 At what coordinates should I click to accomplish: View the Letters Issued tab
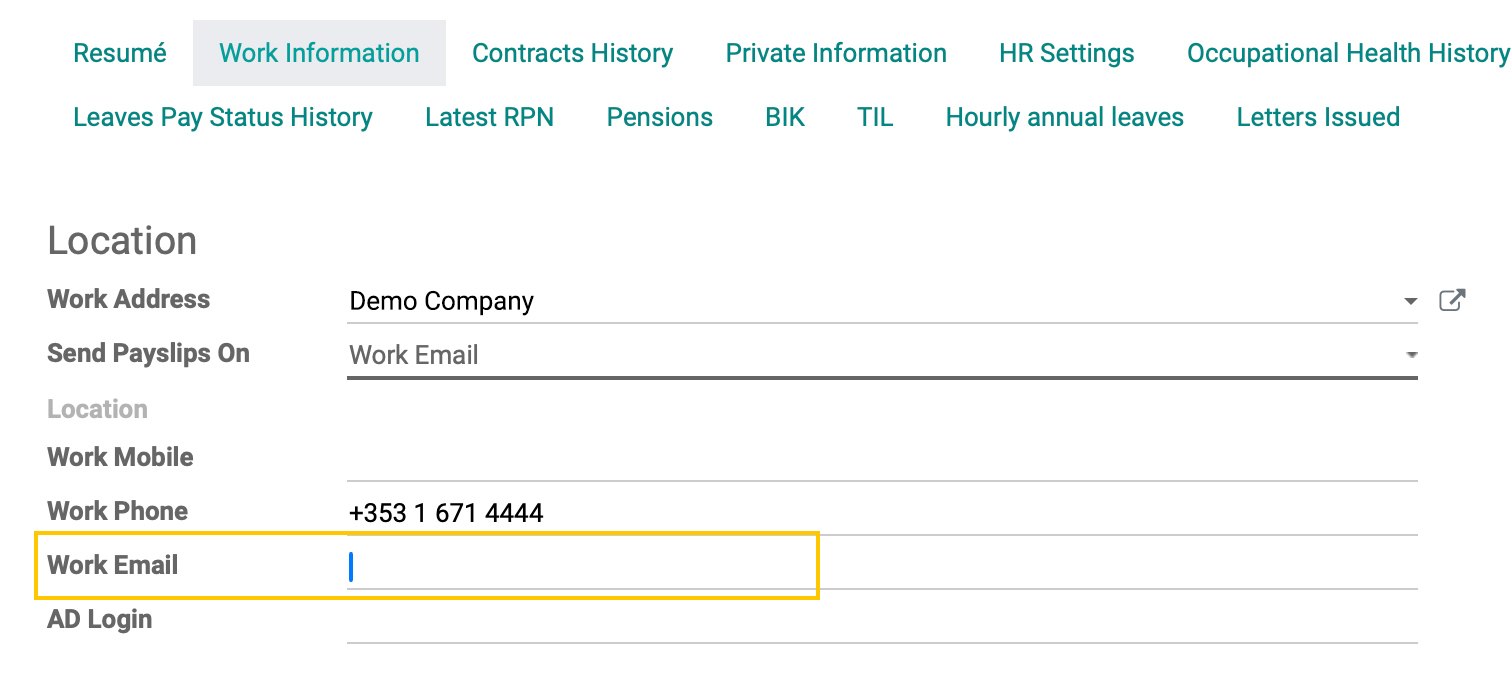point(1317,117)
